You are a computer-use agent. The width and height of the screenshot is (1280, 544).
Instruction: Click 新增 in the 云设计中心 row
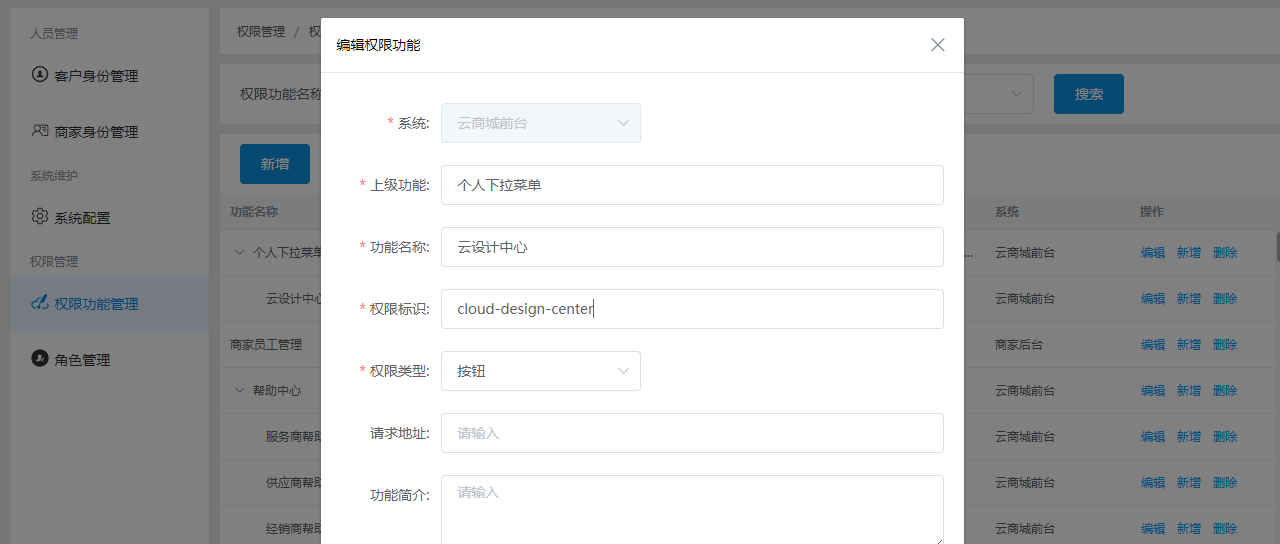1189,299
